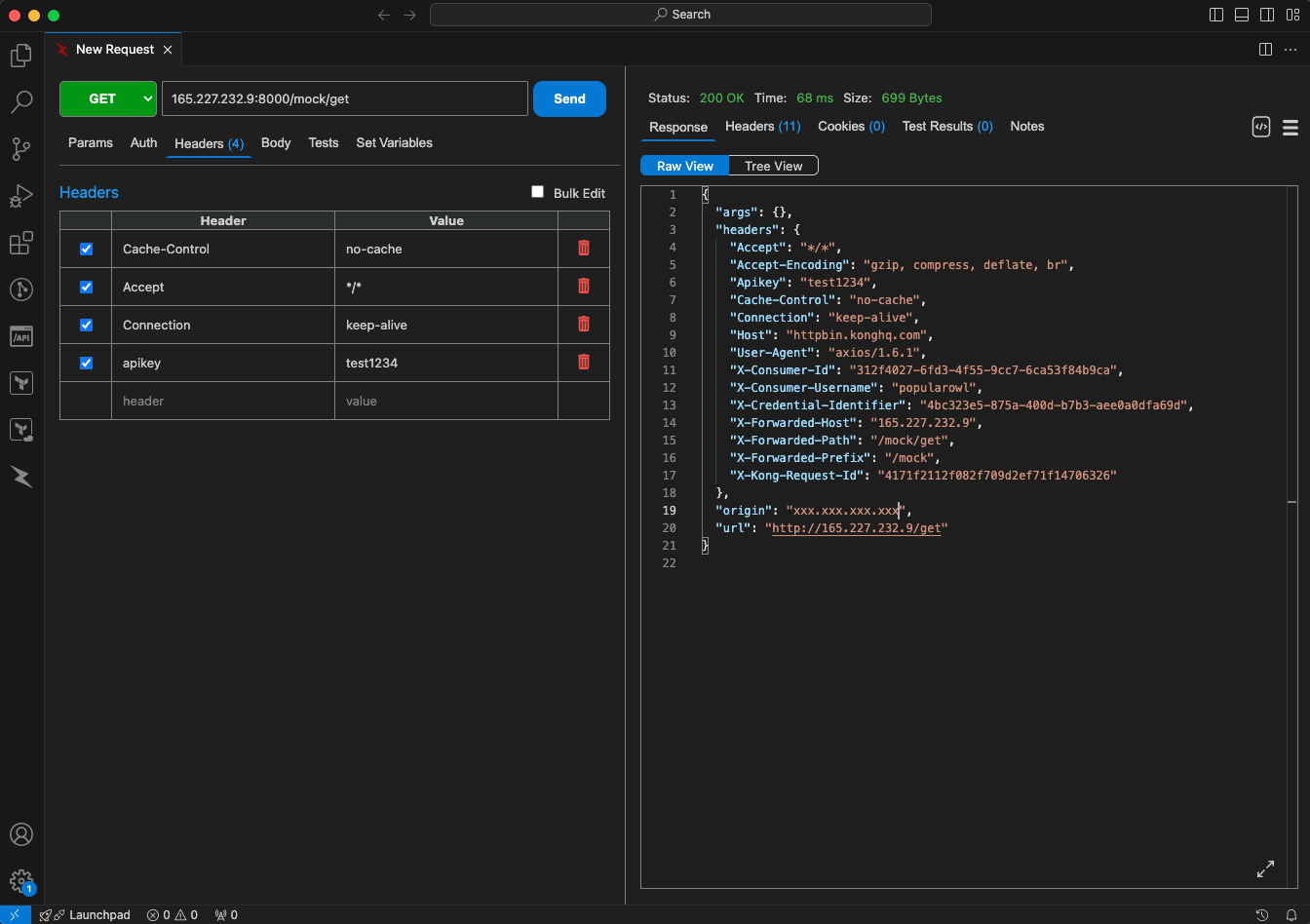Click the Send button
This screenshot has width=1310, height=924.
tap(569, 98)
